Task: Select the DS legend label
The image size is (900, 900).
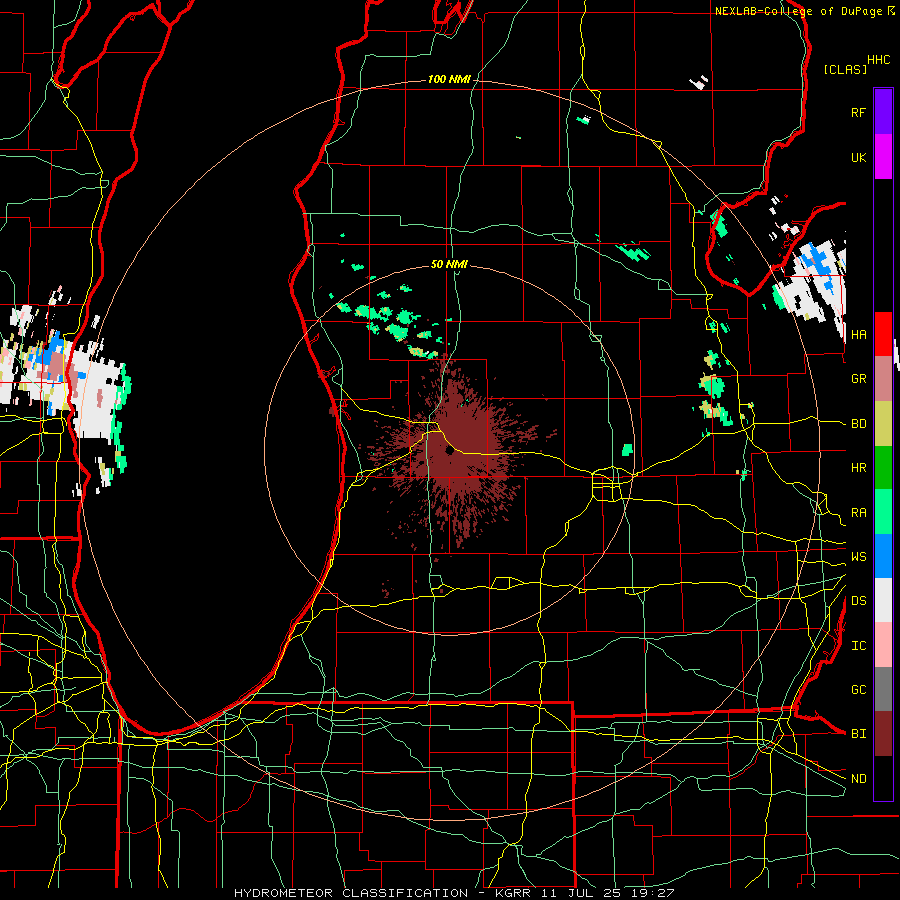Action: coord(858,601)
